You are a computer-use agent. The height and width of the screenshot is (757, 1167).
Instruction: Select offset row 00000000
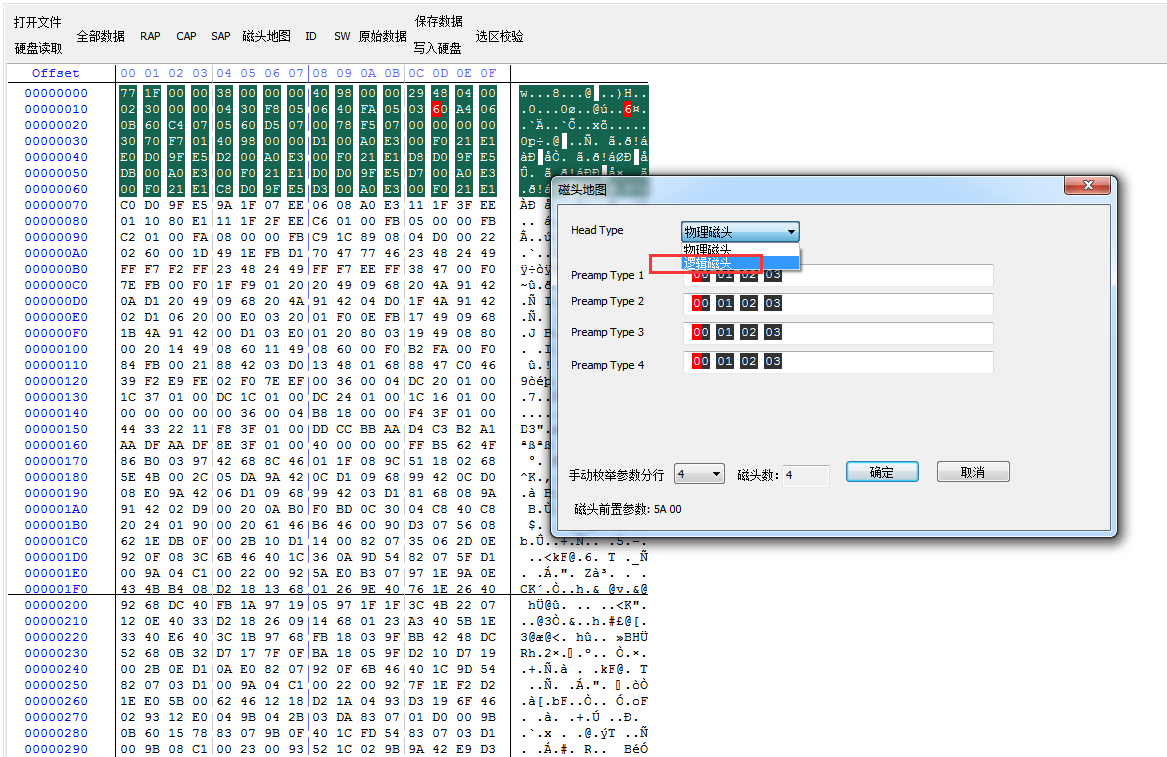[56, 93]
